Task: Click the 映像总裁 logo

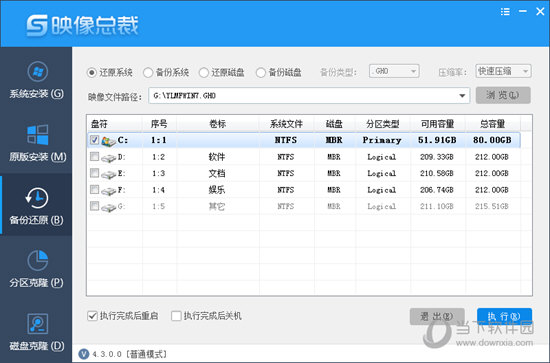Action: (83, 25)
